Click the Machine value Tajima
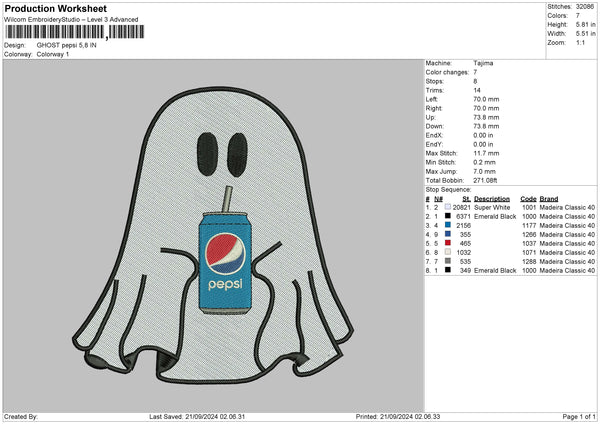The image size is (600, 424). tap(483, 63)
